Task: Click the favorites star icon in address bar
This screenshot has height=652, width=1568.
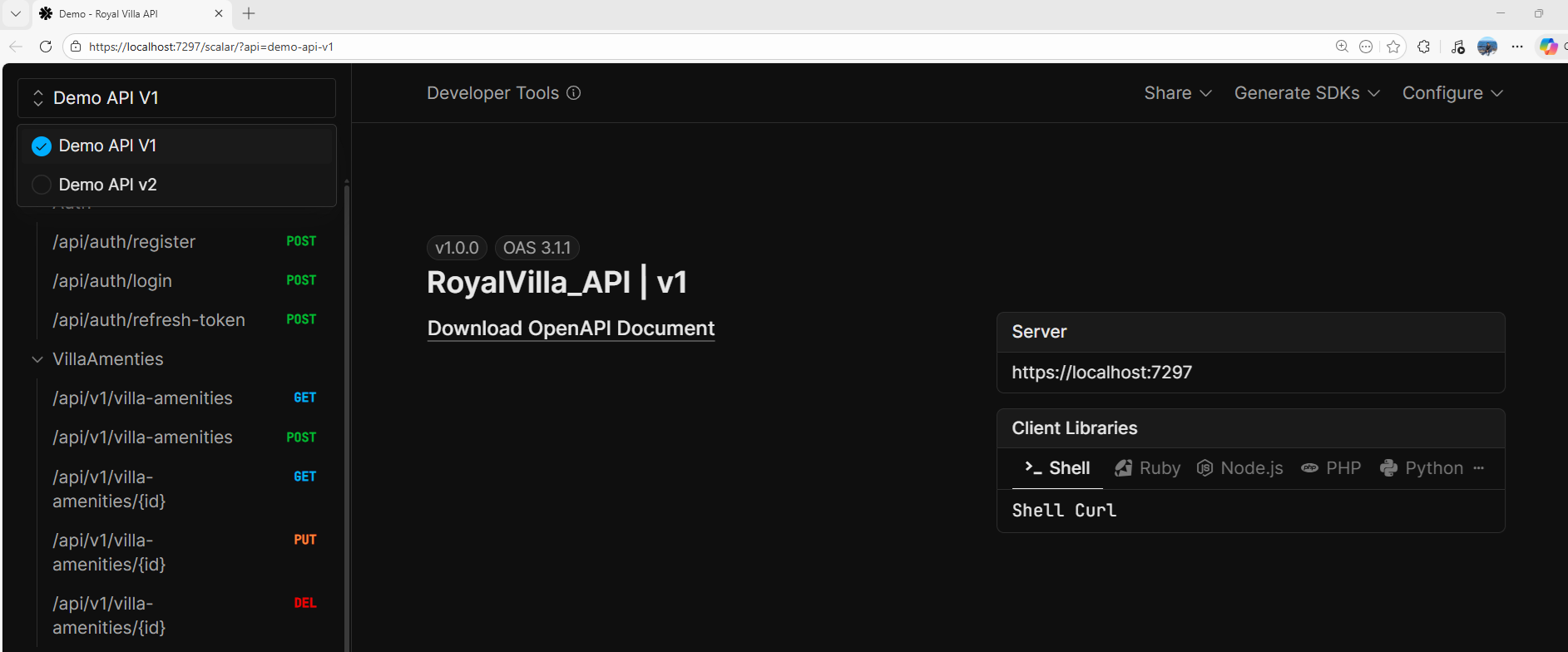Action: [1393, 47]
